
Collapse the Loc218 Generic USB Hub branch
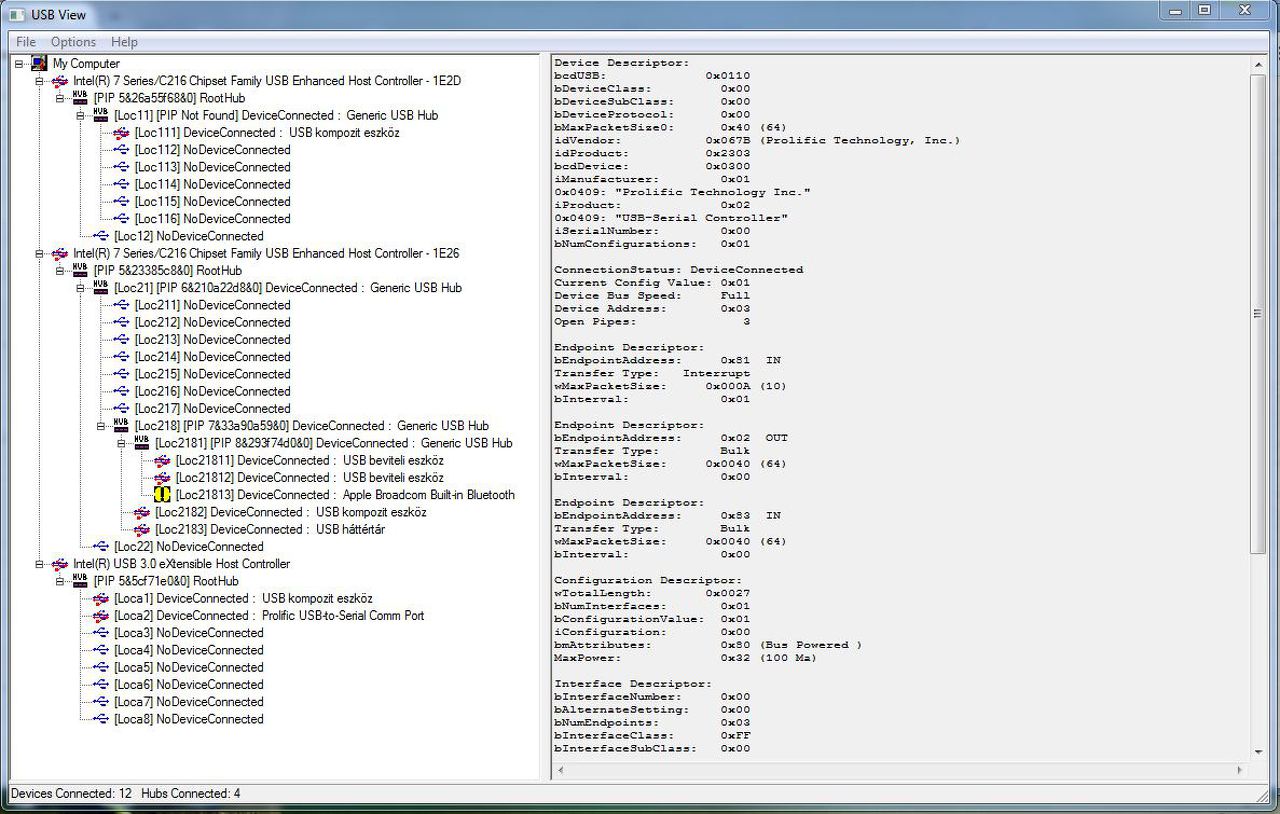tap(101, 426)
